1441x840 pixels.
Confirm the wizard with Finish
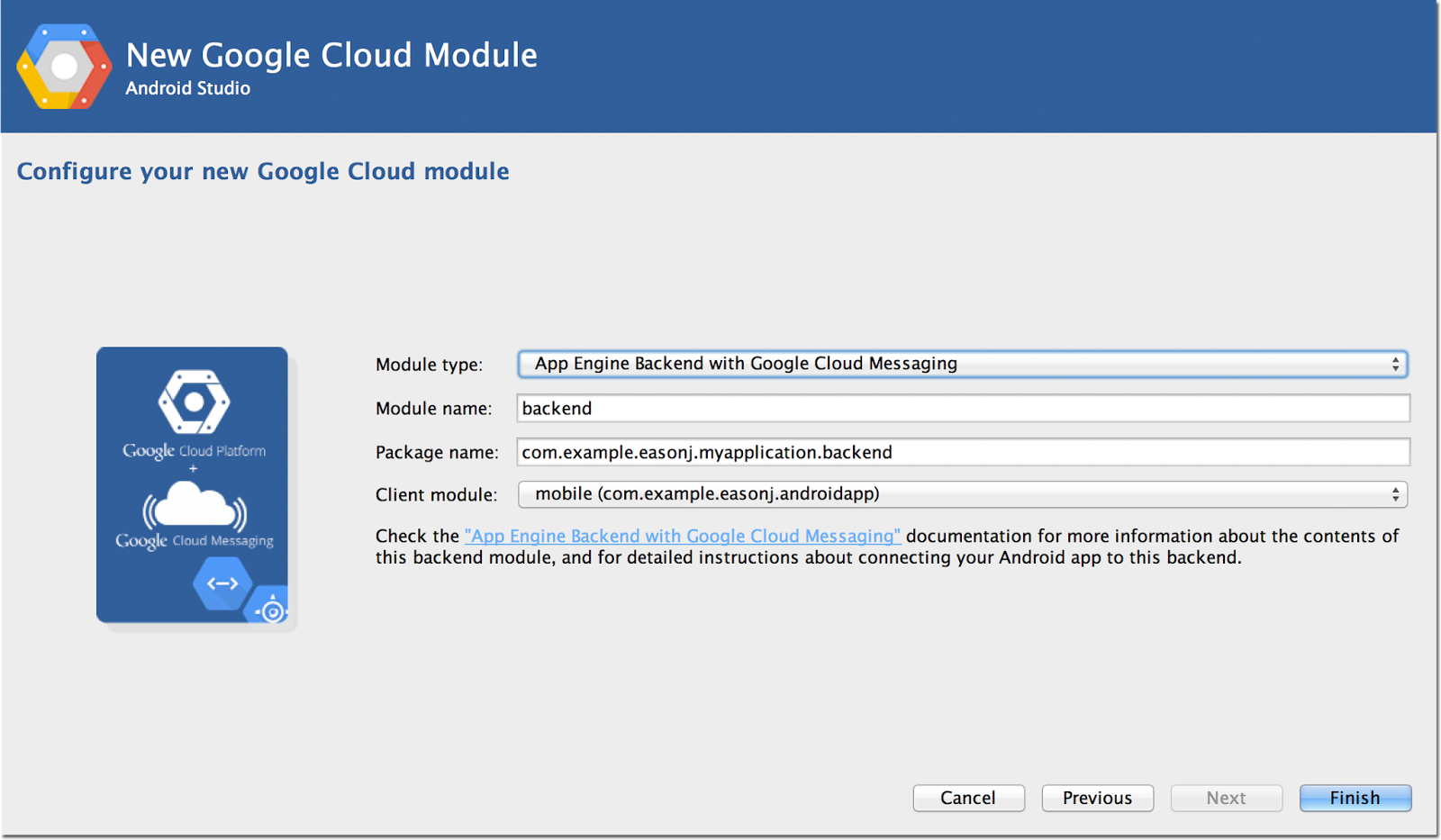click(1355, 798)
